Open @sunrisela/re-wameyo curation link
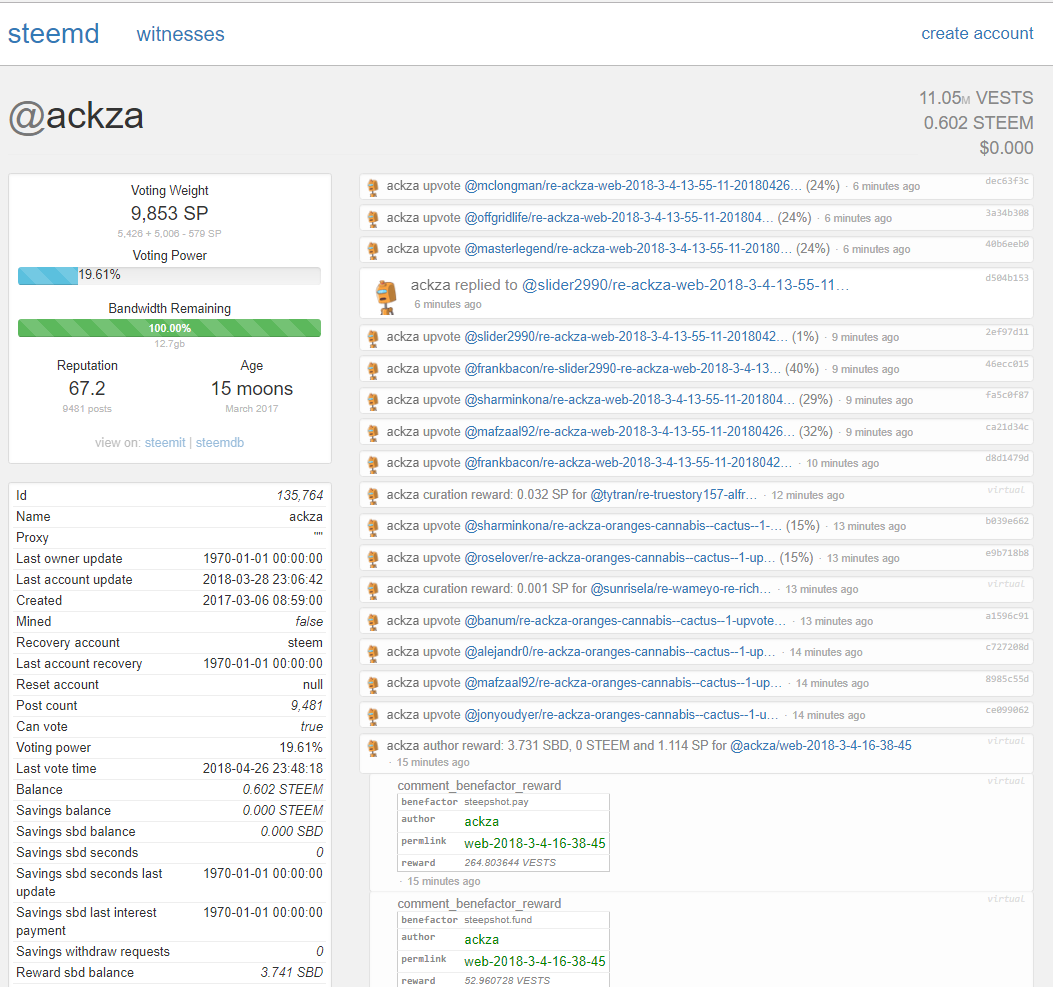Viewport: 1053px width, 987px height. pyautogui.click(x=680, y=589)
